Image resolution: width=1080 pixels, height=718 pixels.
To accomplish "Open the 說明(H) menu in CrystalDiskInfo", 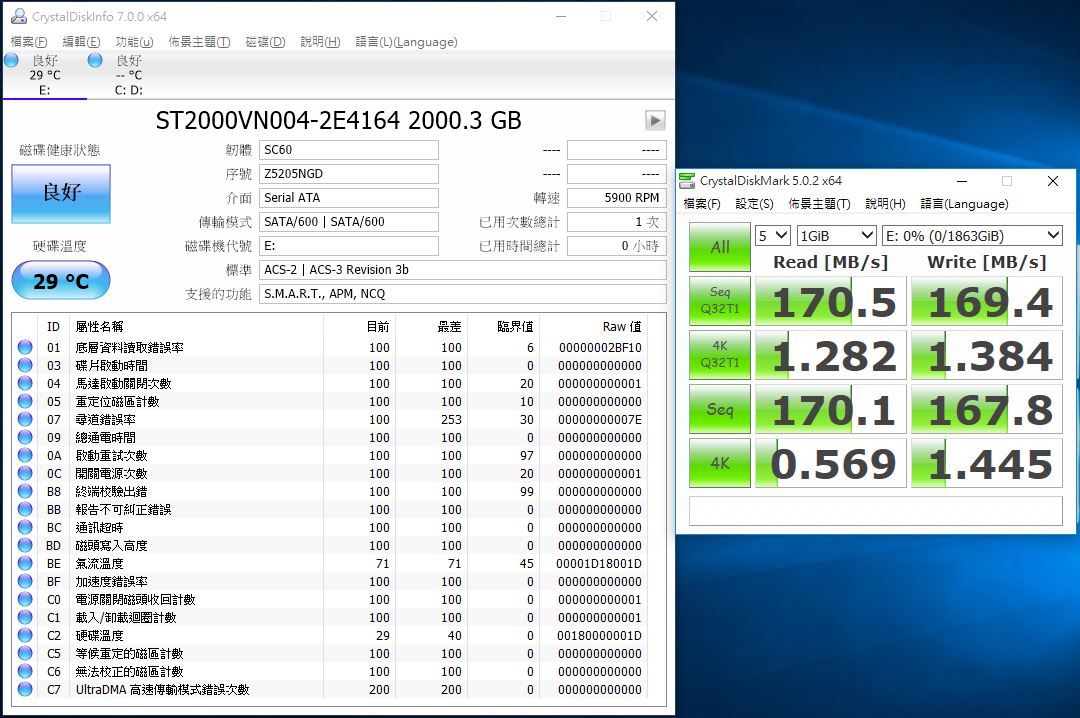I will click(320, 42).
